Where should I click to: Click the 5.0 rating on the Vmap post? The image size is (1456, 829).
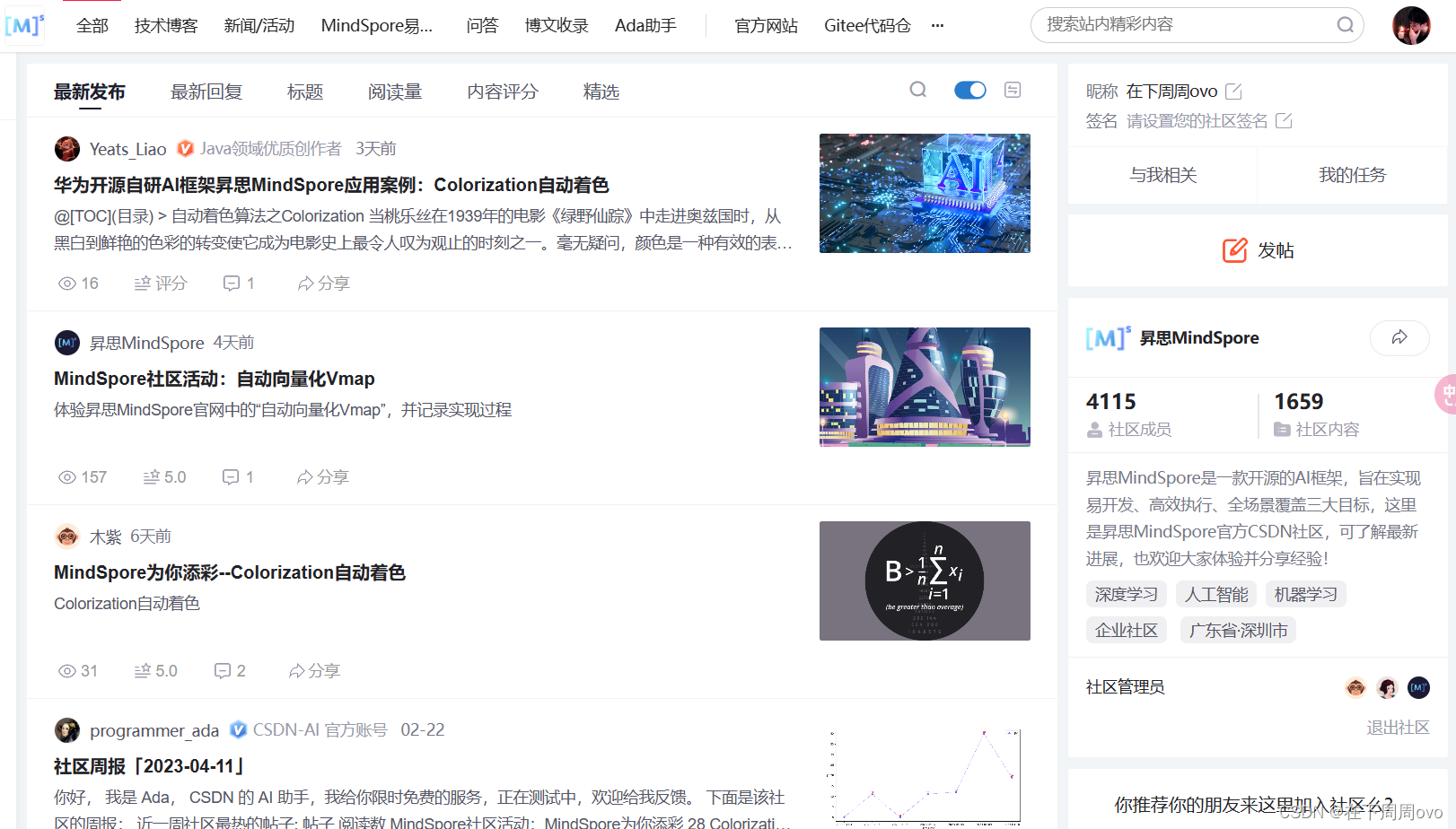coord(164,477)
